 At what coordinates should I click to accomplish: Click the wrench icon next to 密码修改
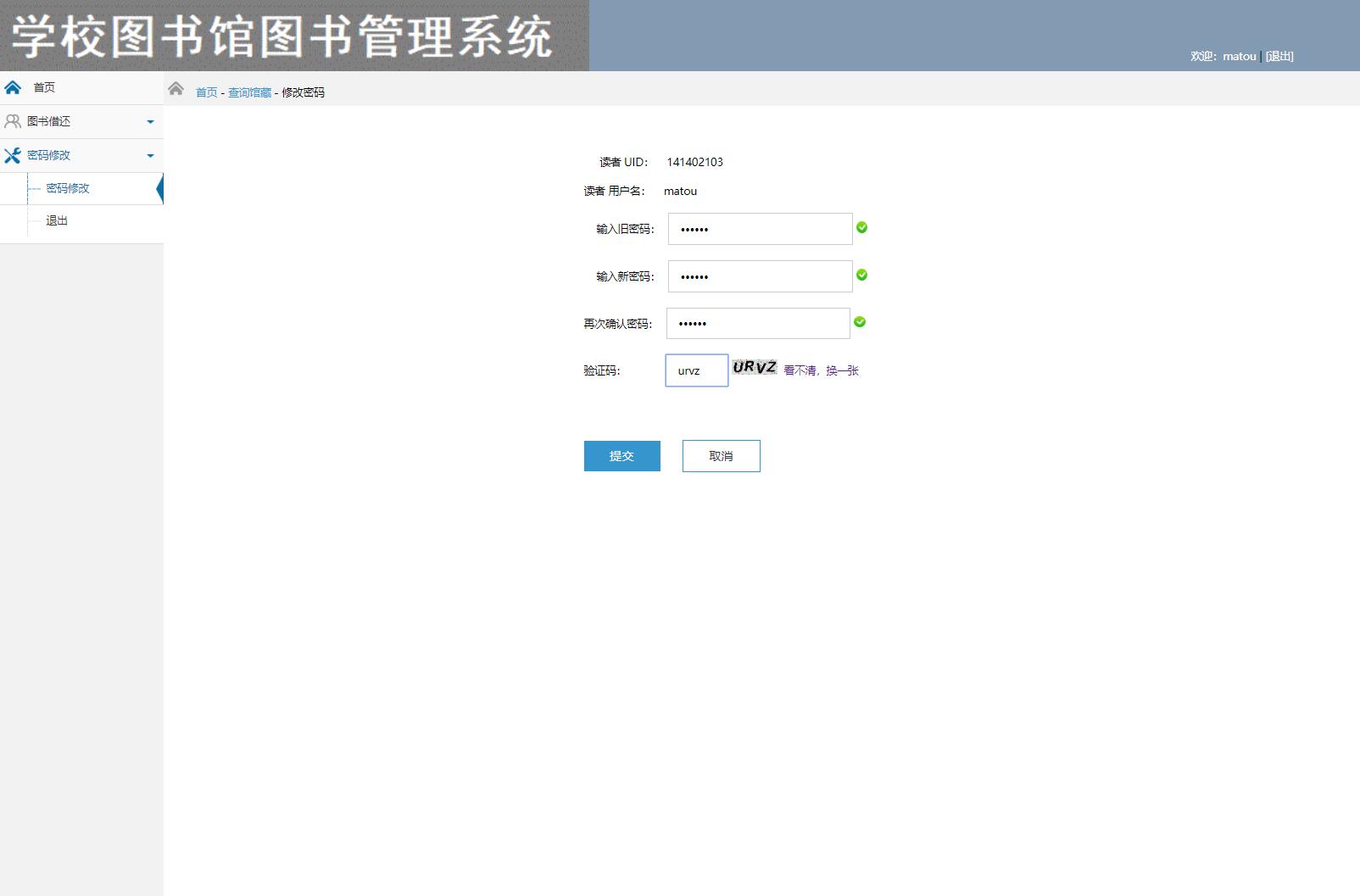[13, 155]
